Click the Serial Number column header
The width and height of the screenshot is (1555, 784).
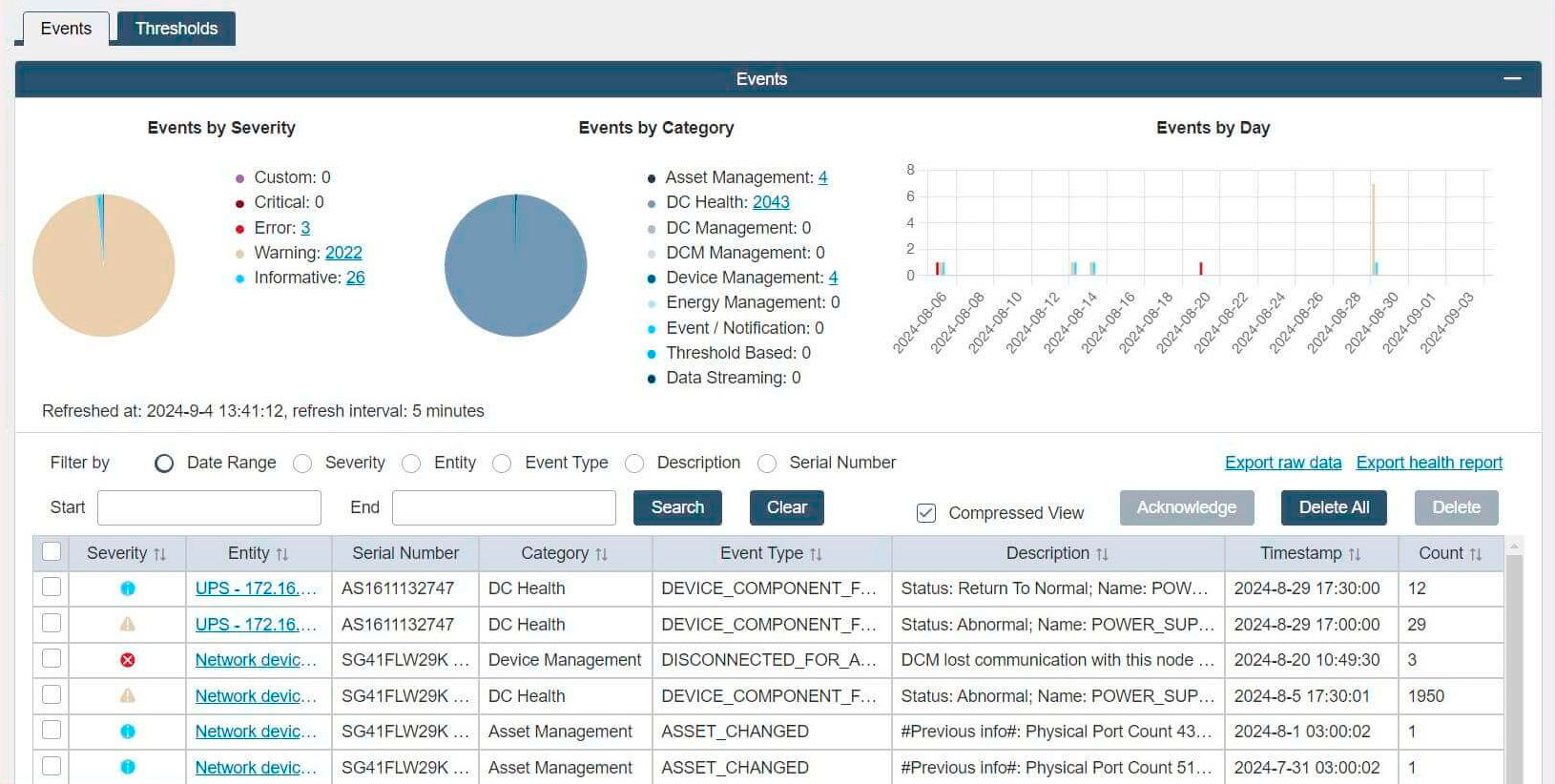(405, 553)
